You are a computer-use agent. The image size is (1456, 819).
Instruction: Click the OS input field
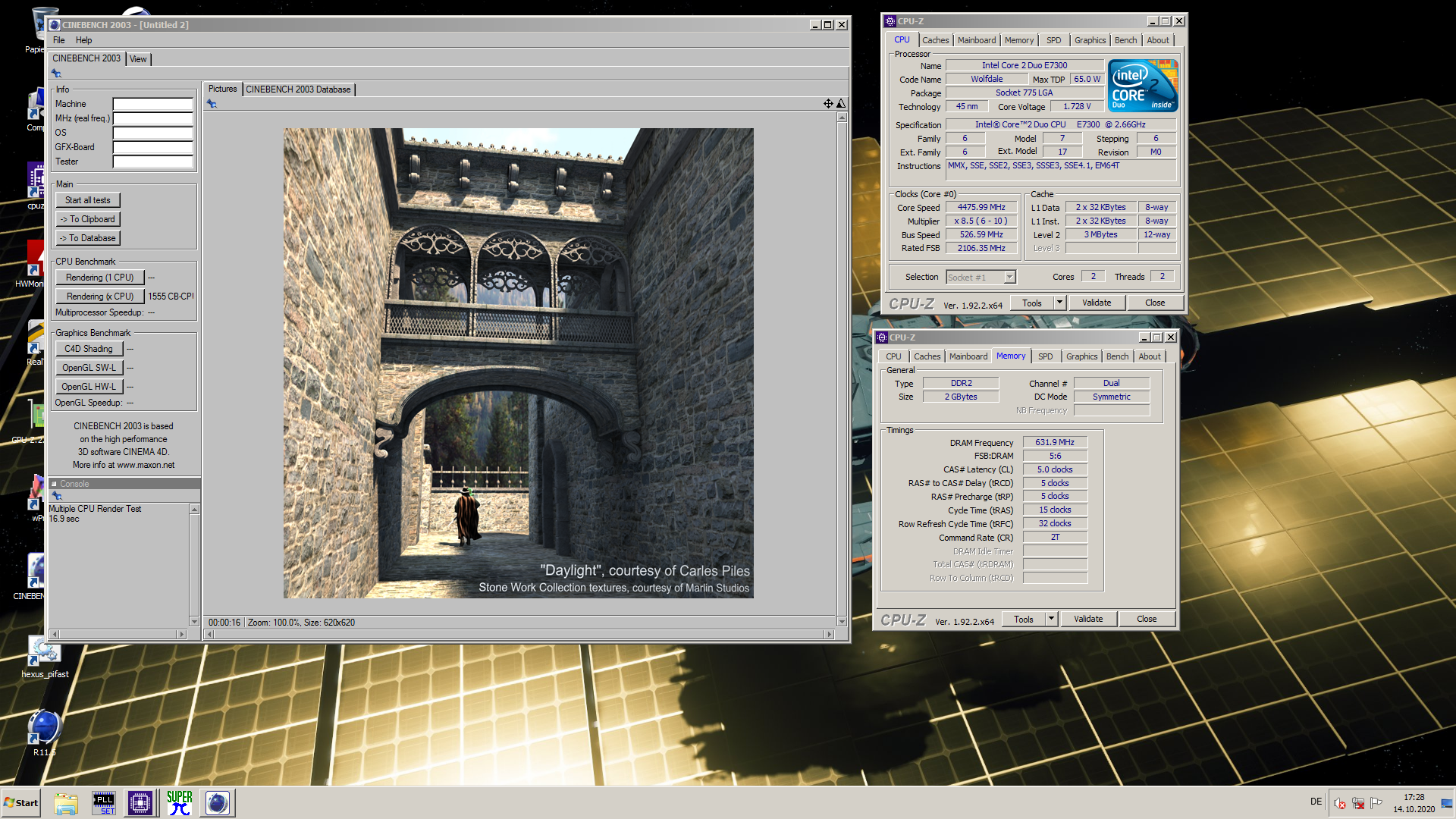(153, 133)
